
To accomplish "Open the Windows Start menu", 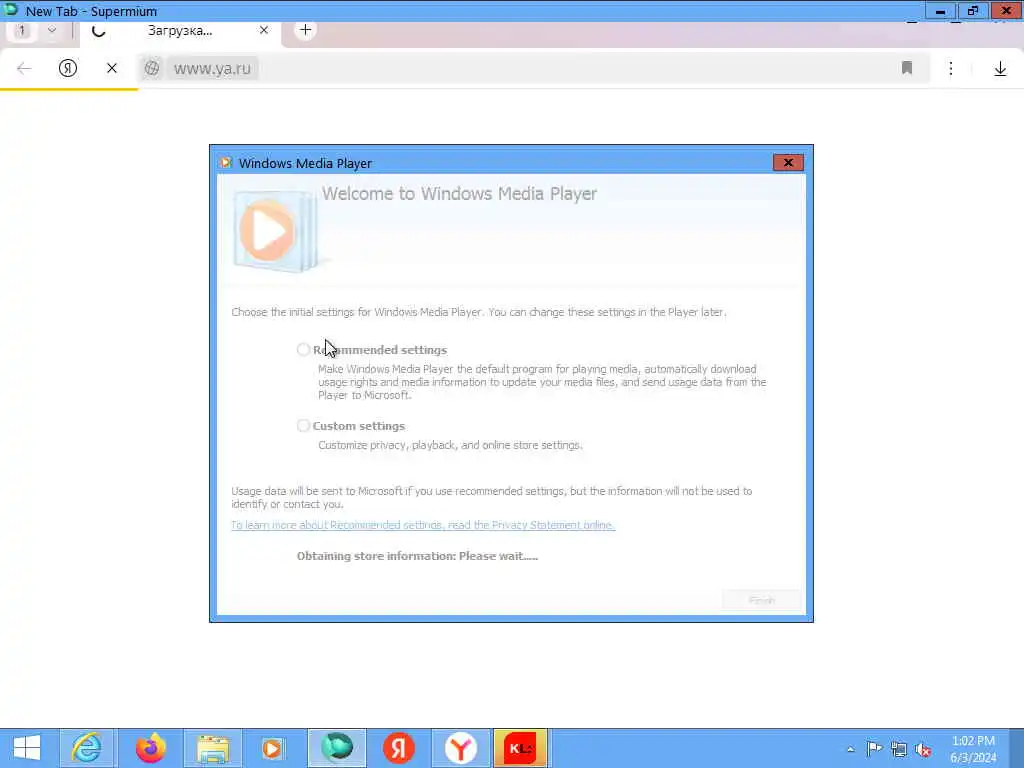I will click(x=27, y=748).
